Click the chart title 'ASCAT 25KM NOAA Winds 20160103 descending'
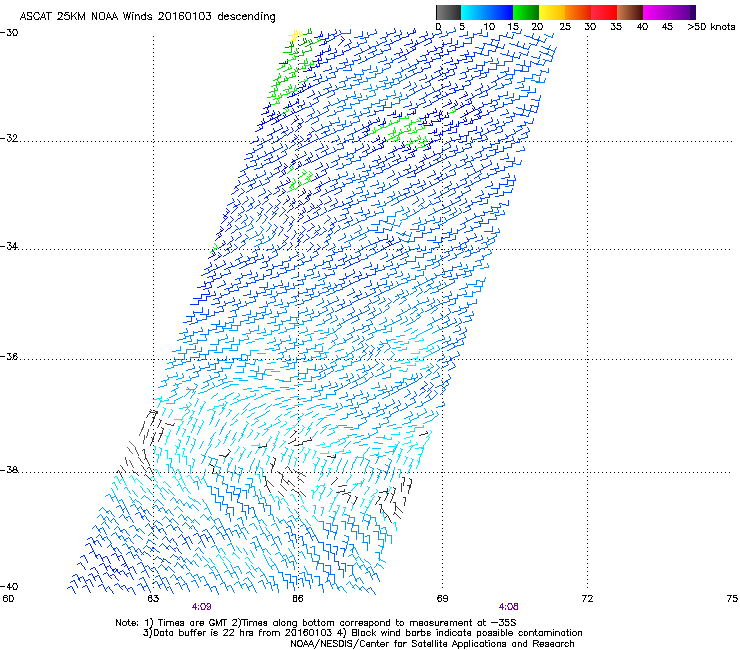Screen dimensions: 740x650 pyautogui.click(x=147, y=16)
